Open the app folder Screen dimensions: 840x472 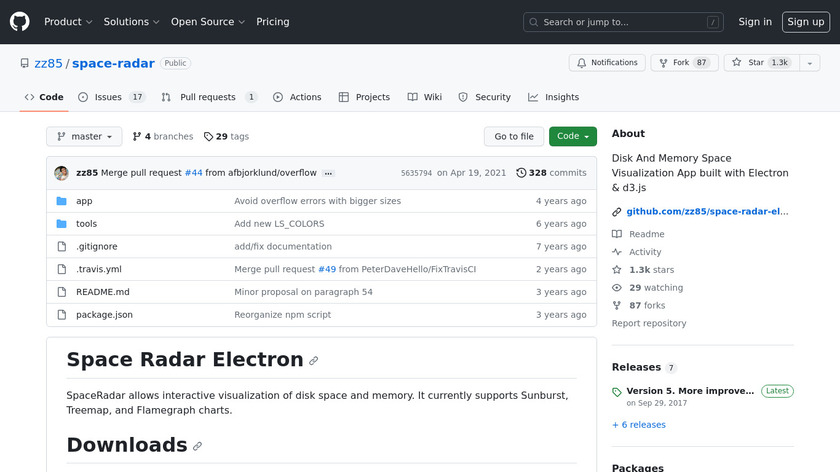[x=84, y=201]
